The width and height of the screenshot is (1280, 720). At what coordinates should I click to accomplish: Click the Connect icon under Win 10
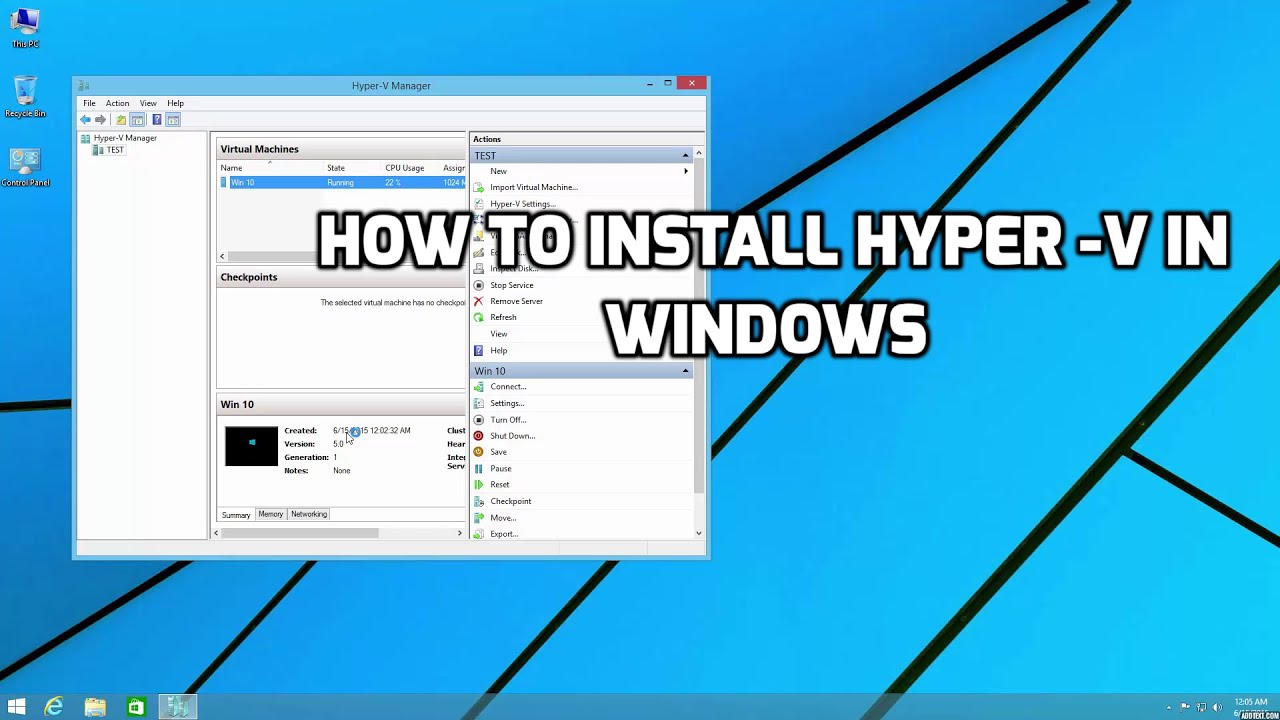479,387
